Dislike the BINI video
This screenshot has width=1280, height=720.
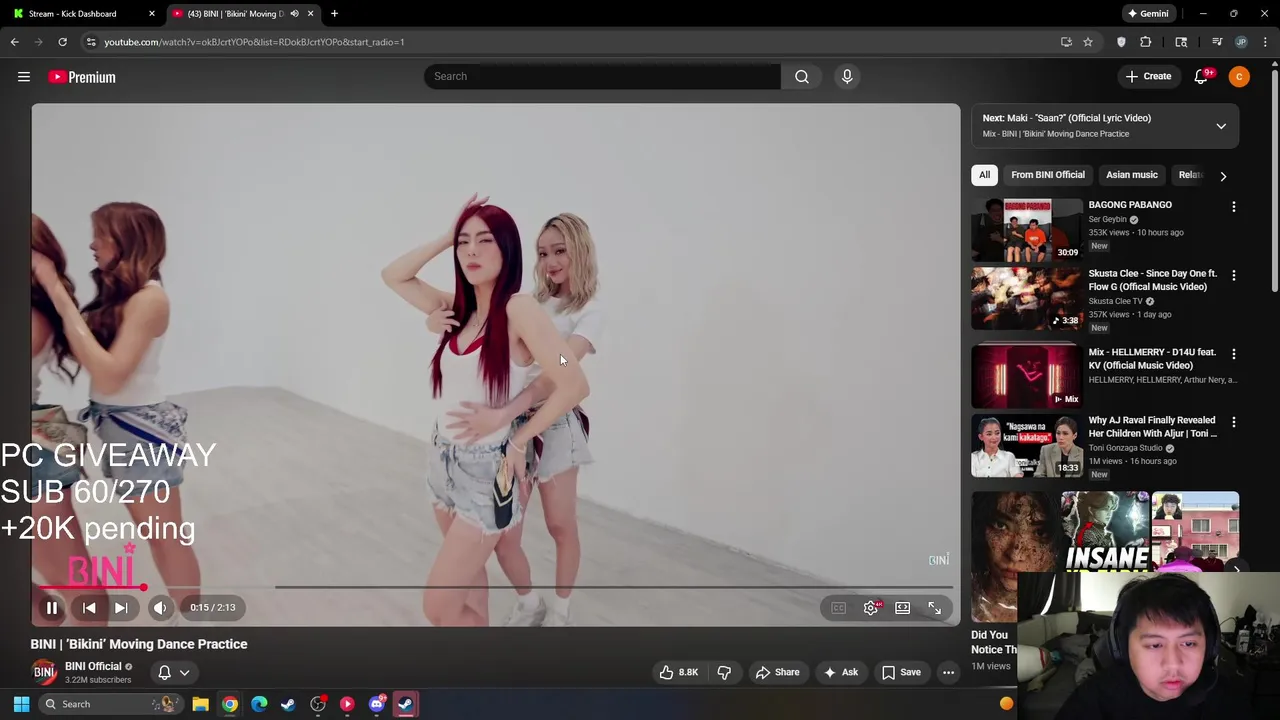click(724, 672)
